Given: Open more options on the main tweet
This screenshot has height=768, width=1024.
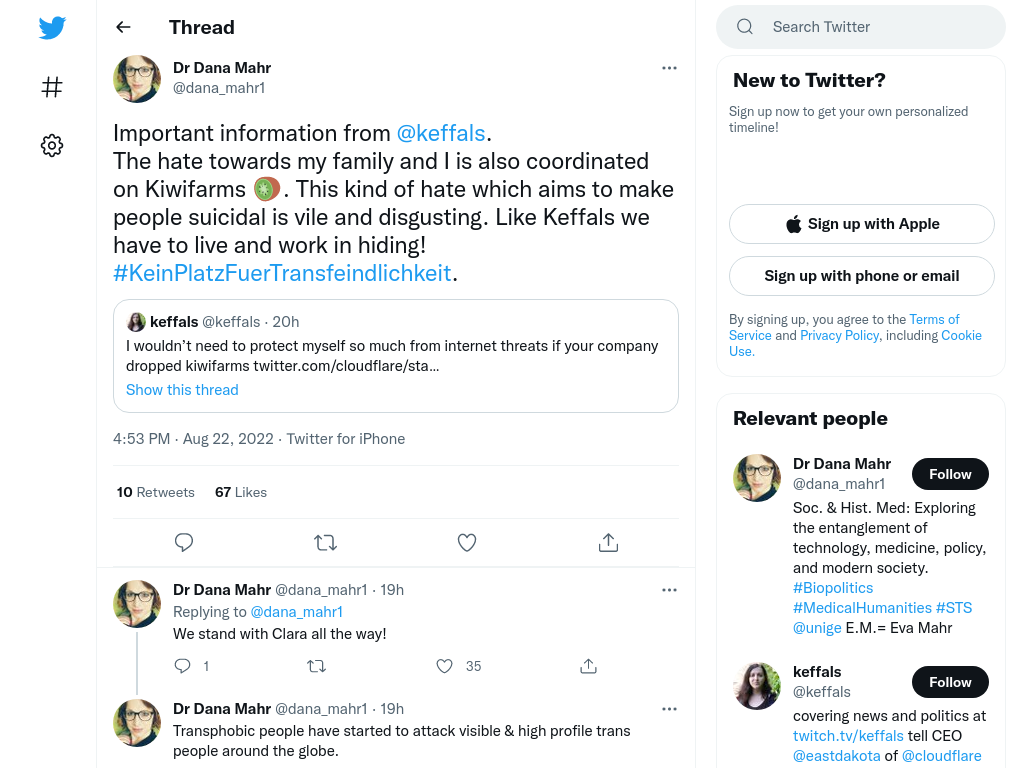Looking at the screenshot, I should (669, 68).
